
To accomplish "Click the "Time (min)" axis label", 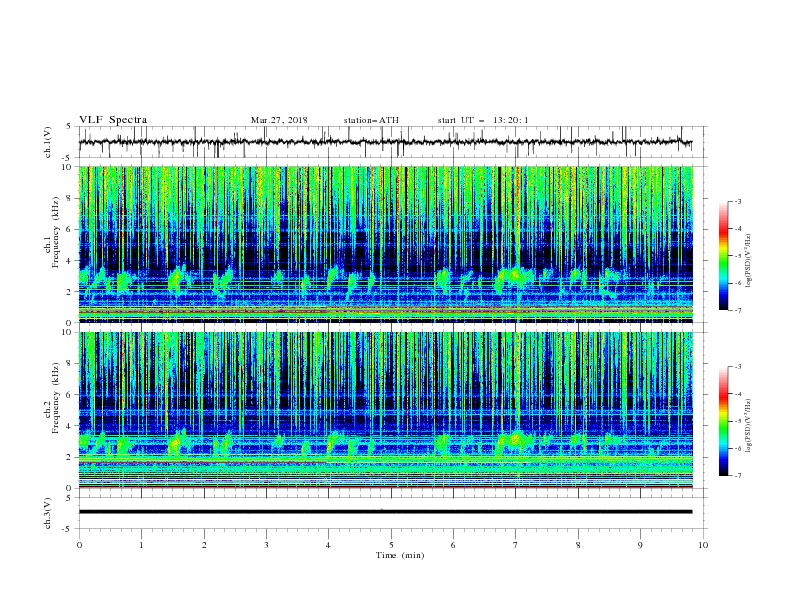I will 400,555.
